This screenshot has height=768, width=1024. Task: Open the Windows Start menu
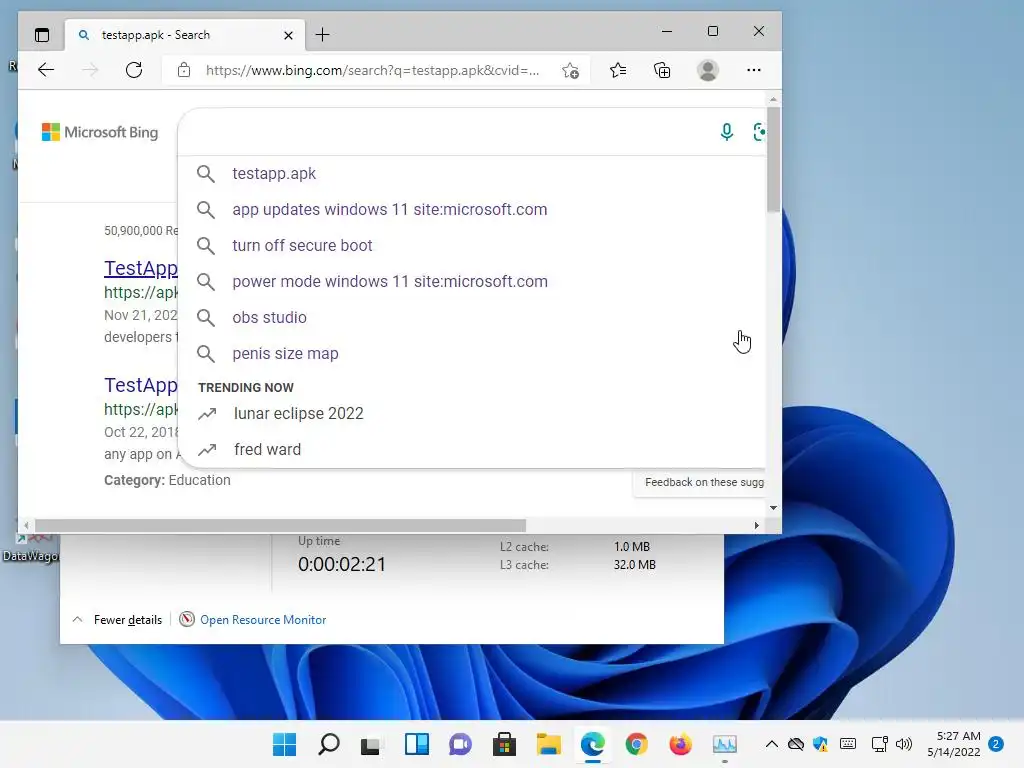point(284,744)
